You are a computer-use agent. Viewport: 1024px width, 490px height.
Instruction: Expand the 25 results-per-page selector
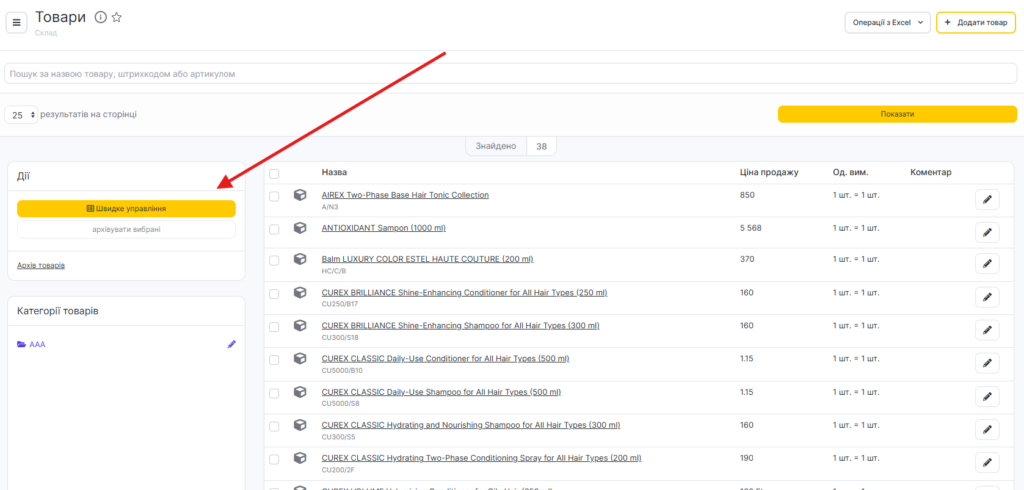click(19, 115)
